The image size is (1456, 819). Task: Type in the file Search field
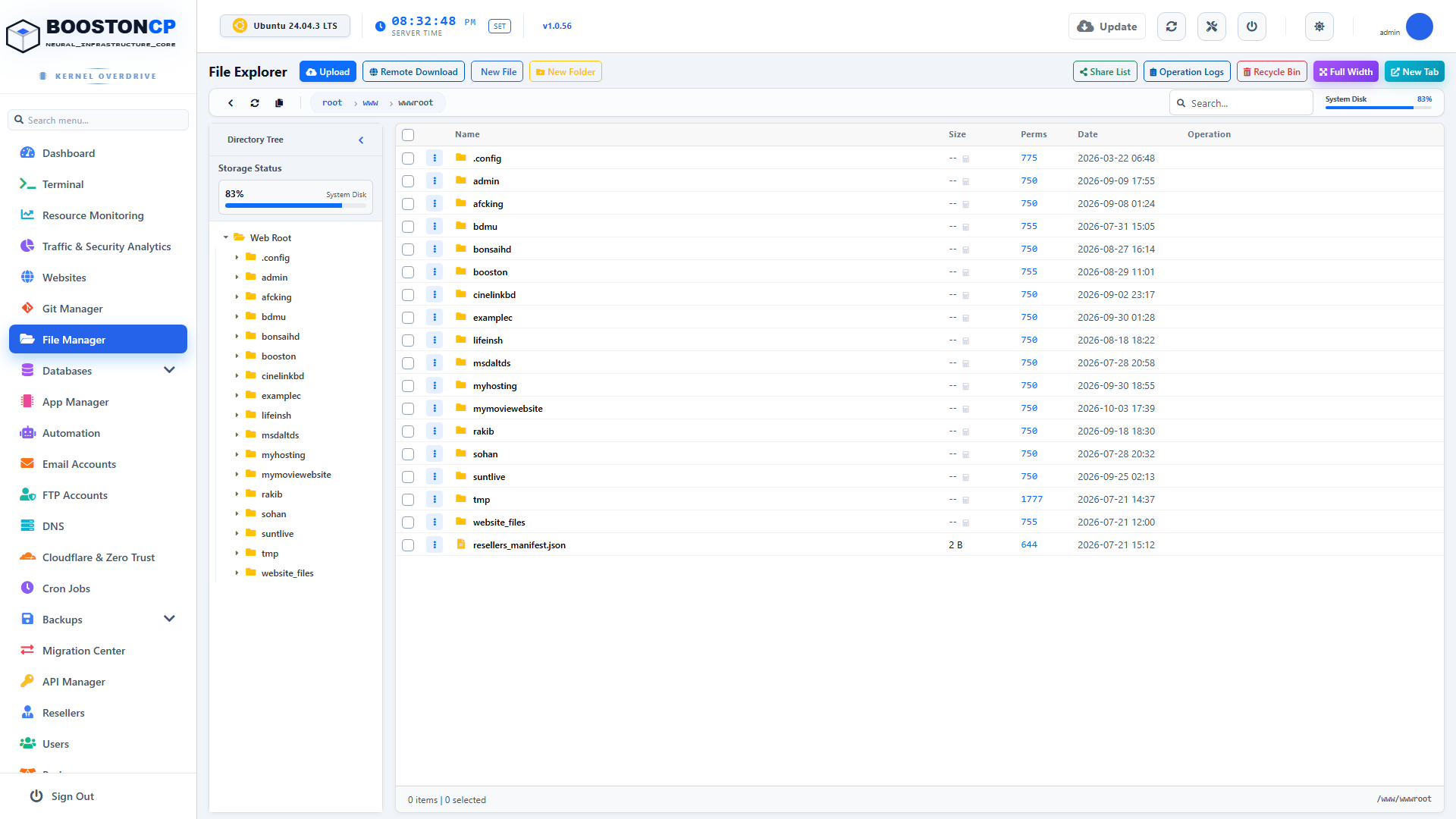1241,103
